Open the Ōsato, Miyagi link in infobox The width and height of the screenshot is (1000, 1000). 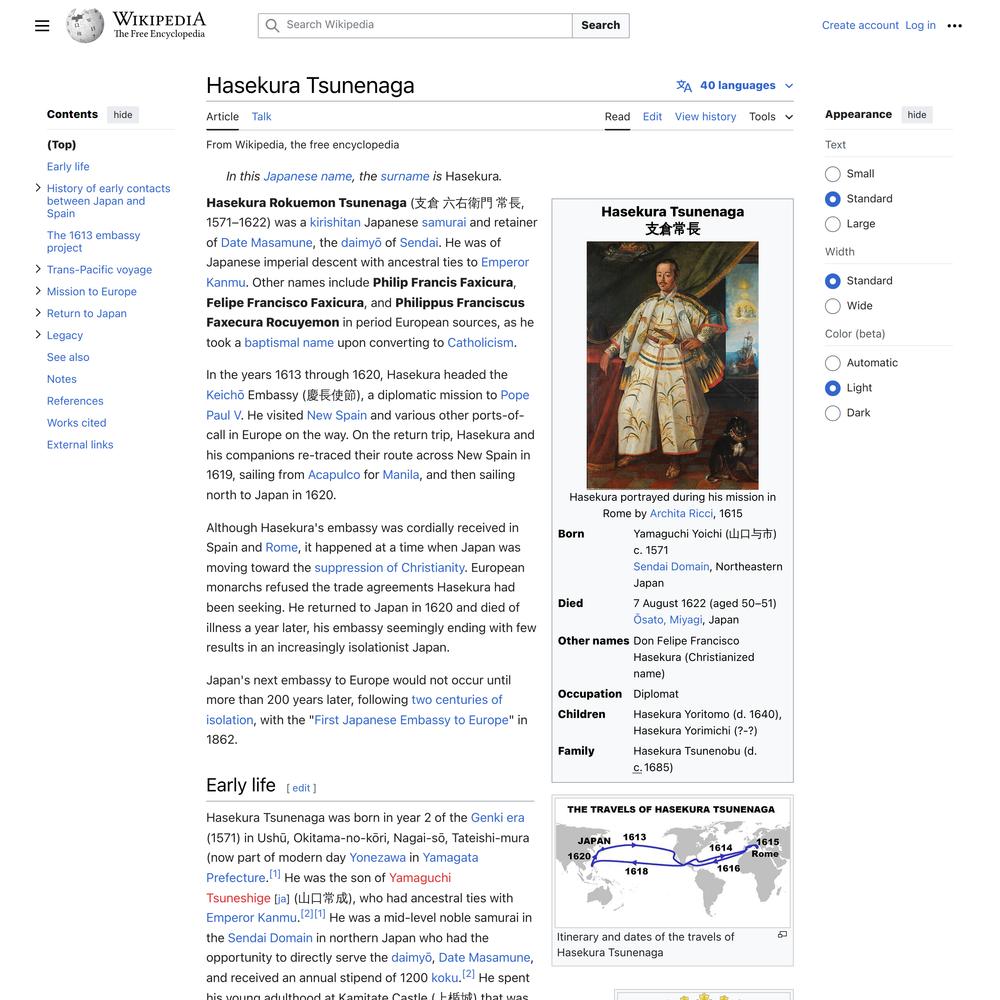tap(668, 620)
